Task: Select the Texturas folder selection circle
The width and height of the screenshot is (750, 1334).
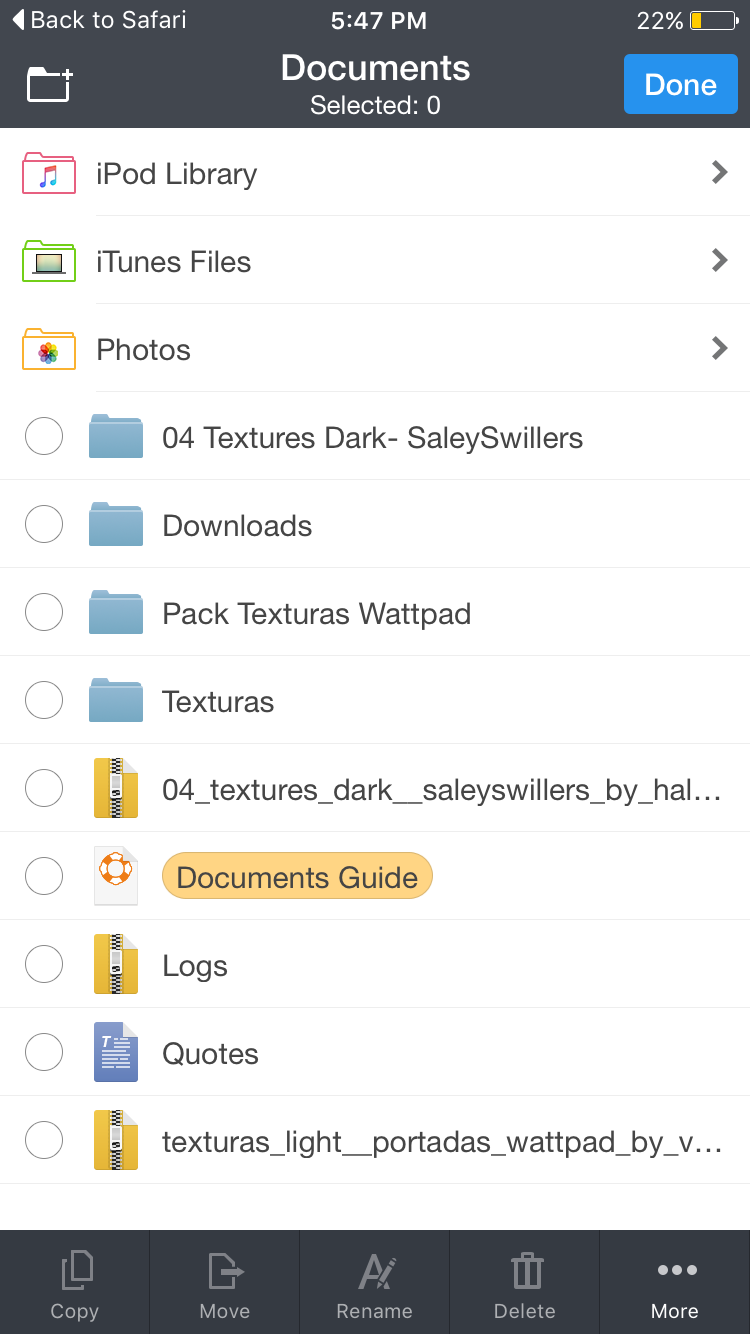Action: 44,700
